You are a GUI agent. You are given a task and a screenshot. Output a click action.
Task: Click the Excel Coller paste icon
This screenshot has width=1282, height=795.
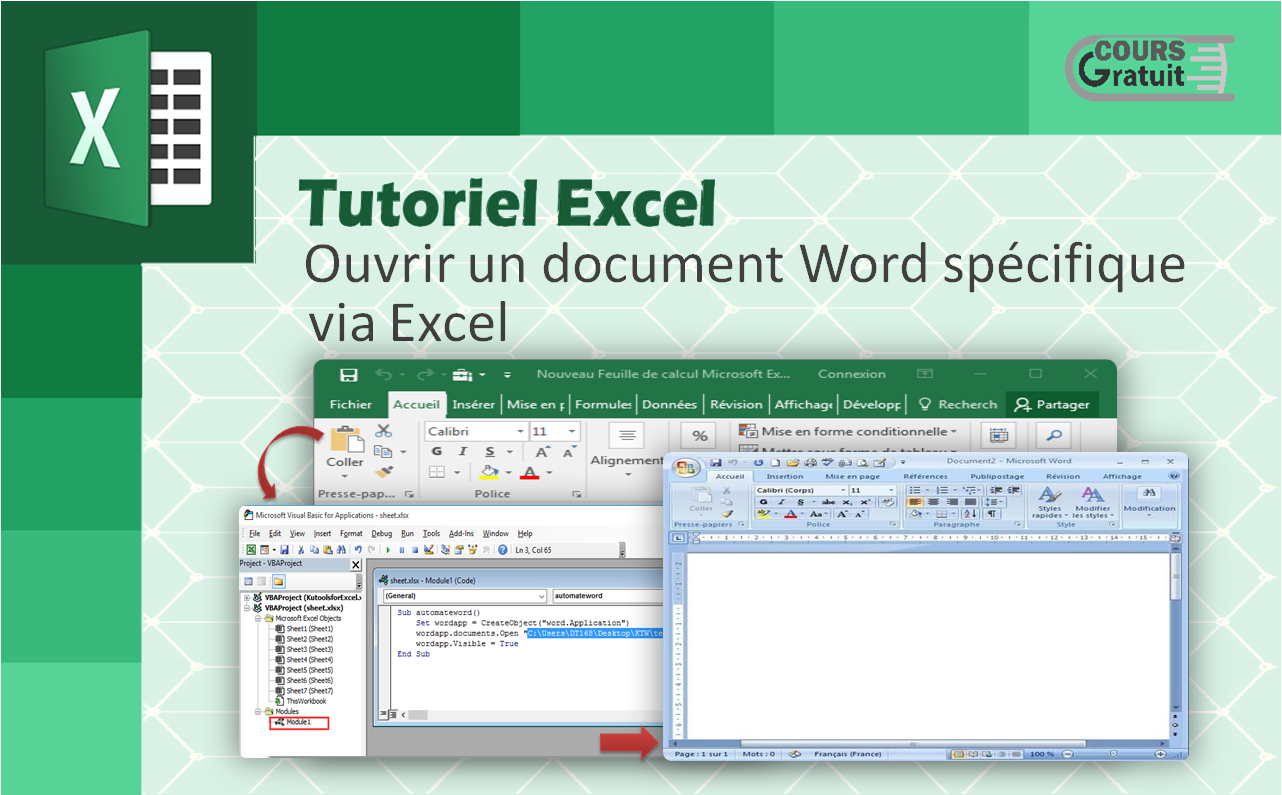point(345,440)
